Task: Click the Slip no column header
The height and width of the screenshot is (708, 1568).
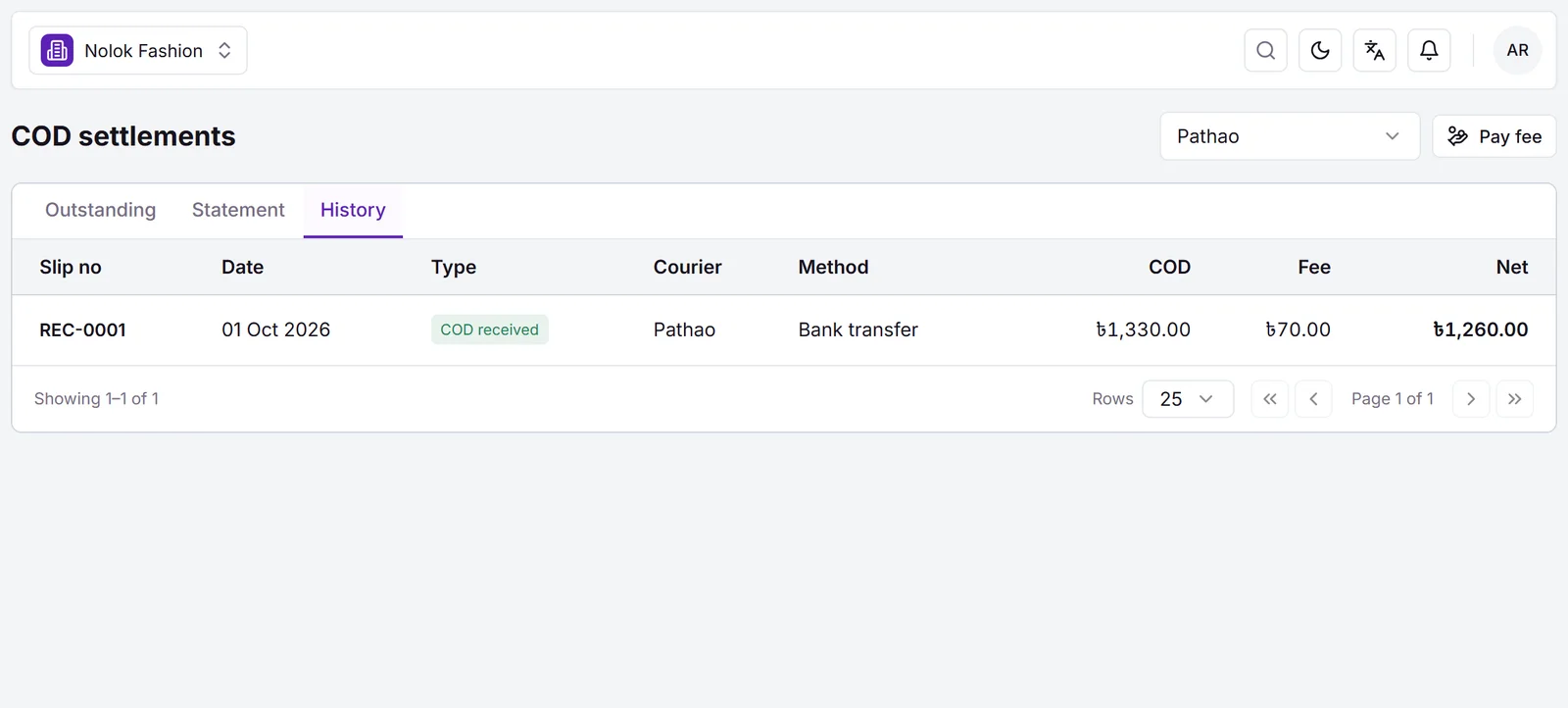Action: pyautogui.click(x=71, y=267)
